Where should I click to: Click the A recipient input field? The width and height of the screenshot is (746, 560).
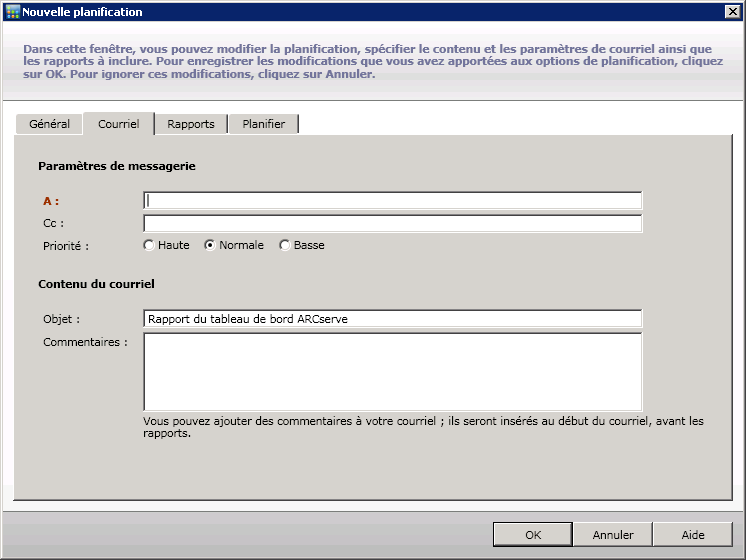[392, 201]
